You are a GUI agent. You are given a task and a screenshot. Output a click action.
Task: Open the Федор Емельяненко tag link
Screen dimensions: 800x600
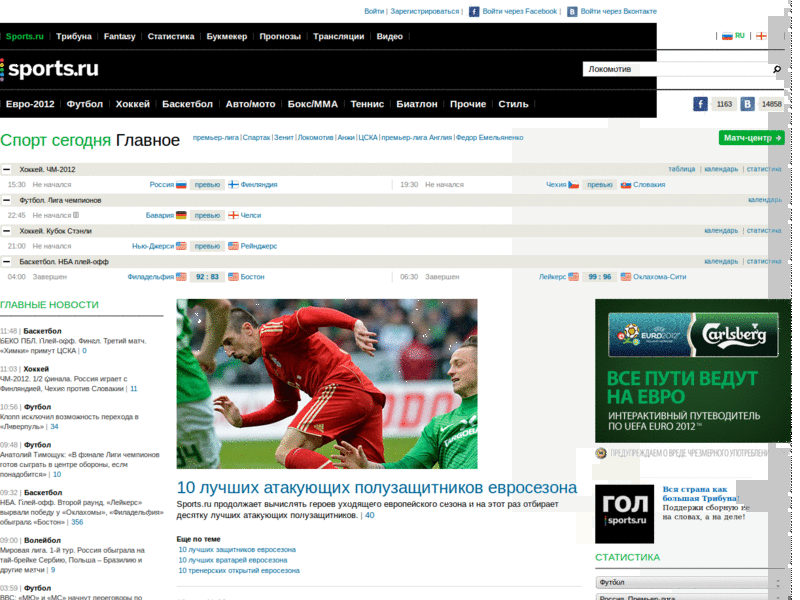click(x=490, y=138)
